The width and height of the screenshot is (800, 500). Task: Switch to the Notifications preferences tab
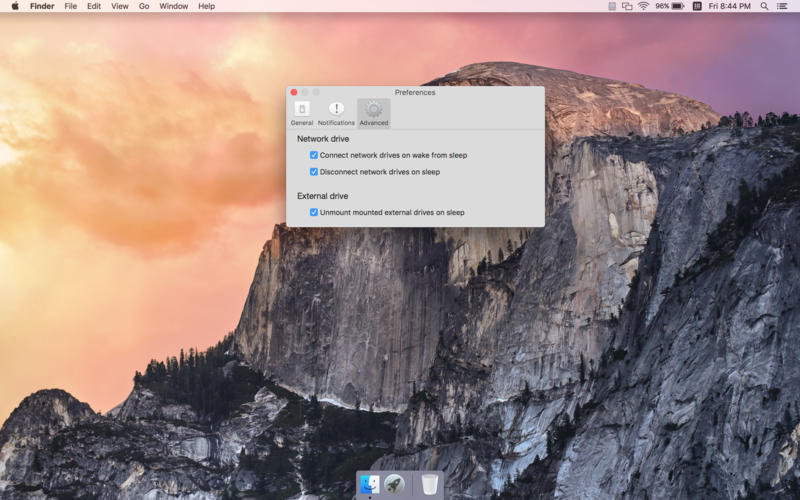[x=336, y=113]
